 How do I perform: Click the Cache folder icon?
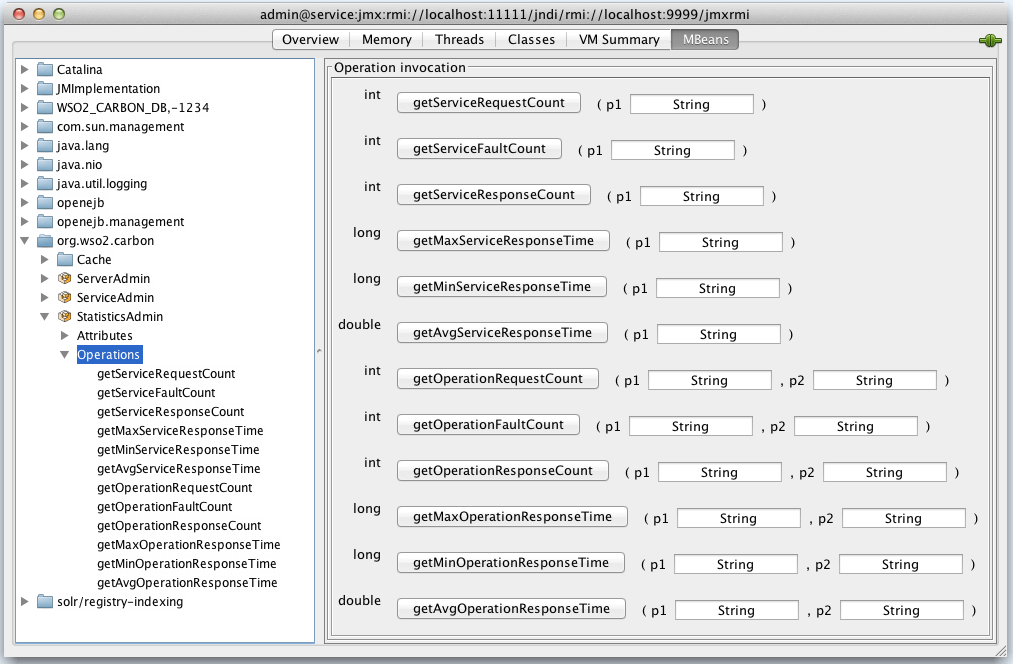point(65,260)
